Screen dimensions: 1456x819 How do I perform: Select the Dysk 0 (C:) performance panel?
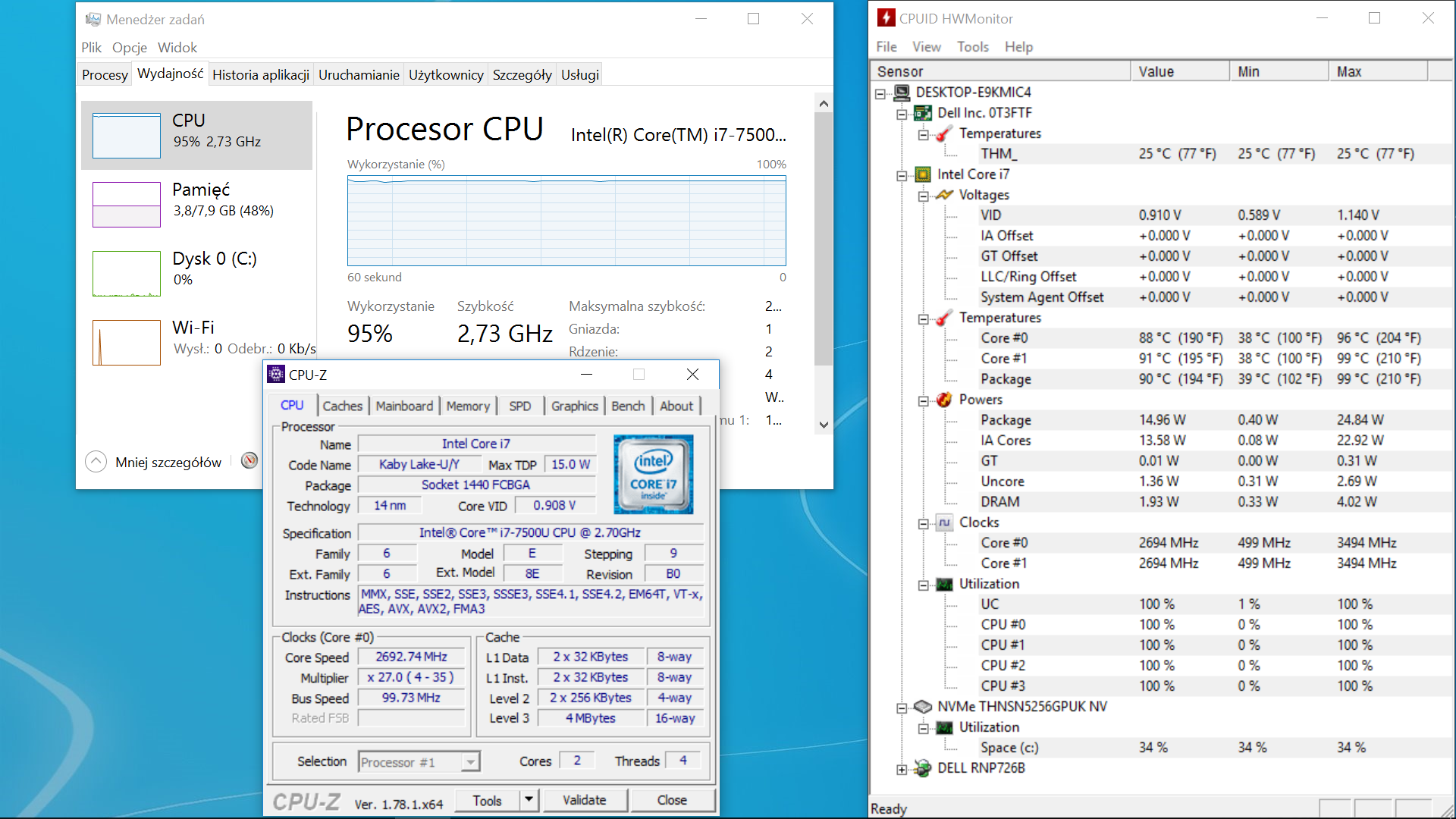197,273
